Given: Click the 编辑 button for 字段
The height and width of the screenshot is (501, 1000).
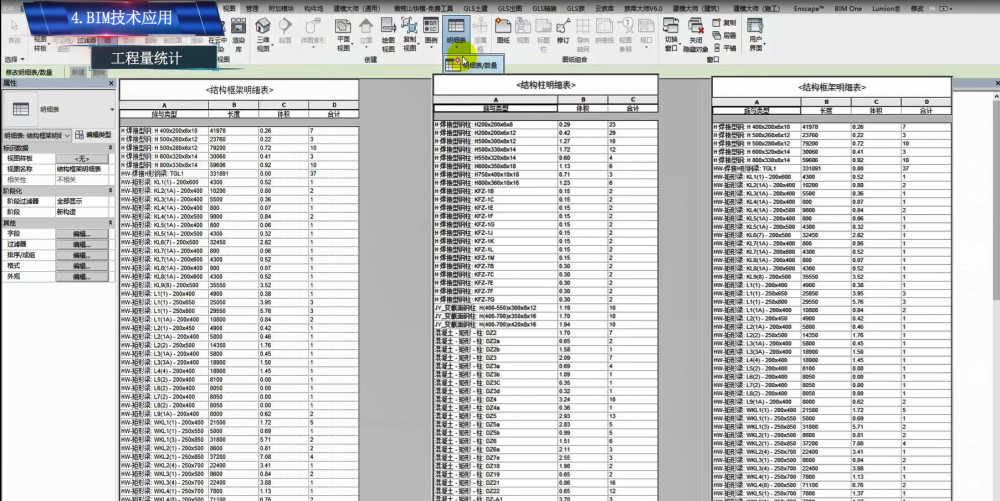Looking at the screenshot, I should [x=82, y=232].
